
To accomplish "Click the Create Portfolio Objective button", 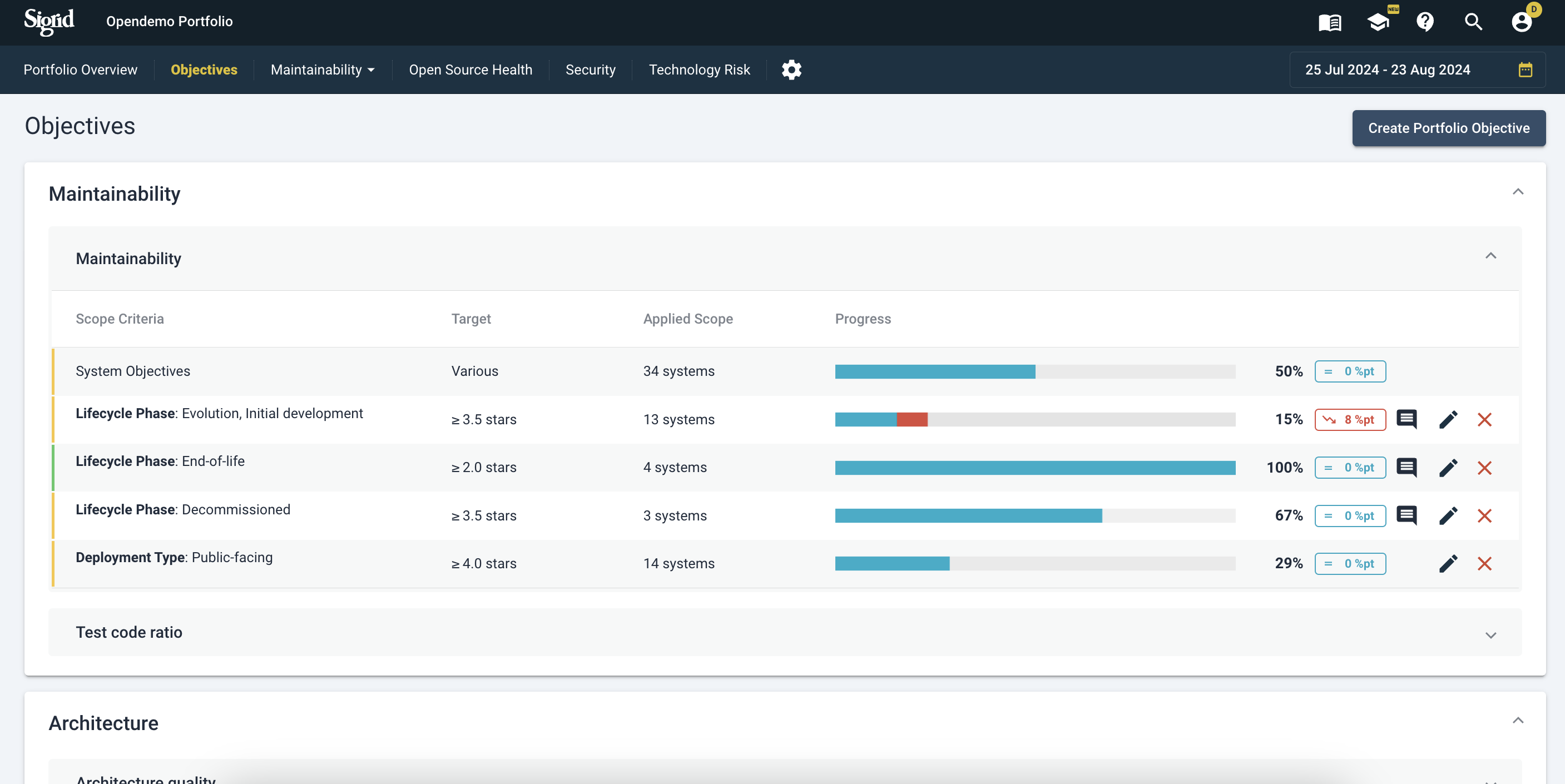I will (1449, 128).
